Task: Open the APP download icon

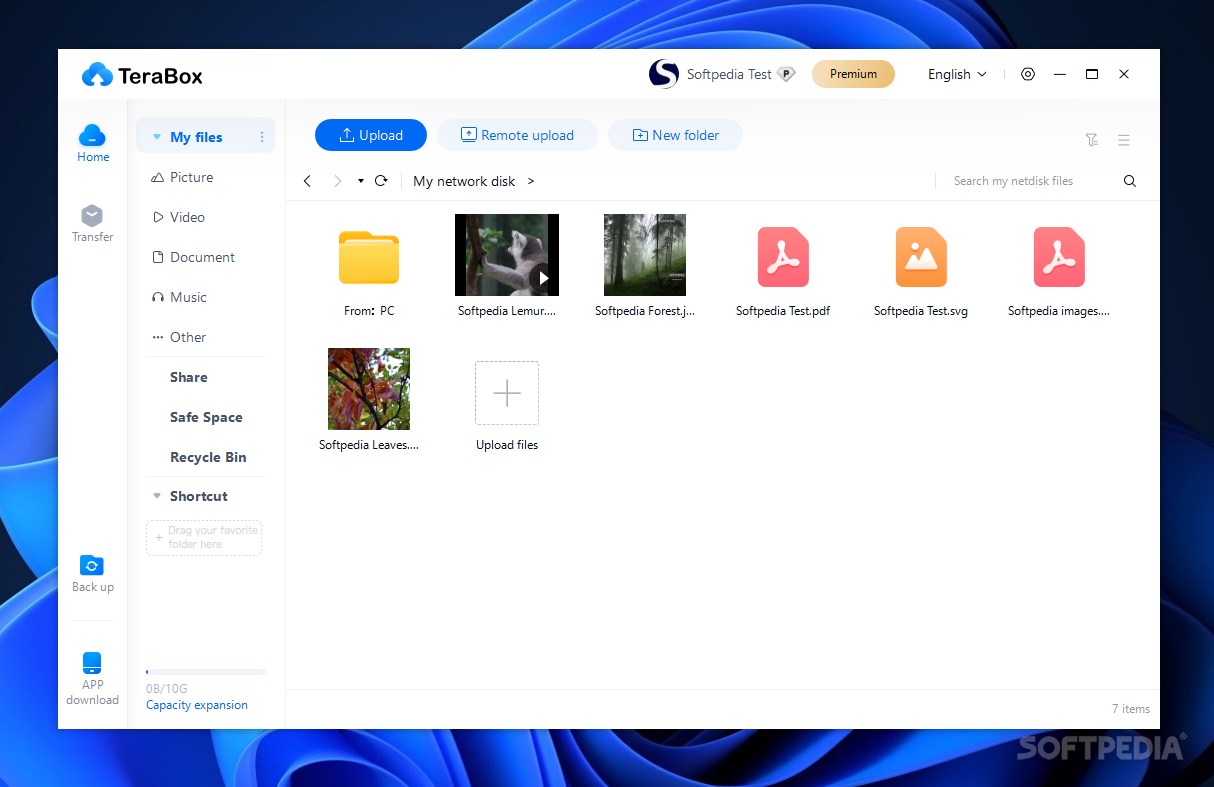Action: click(92, 663)
